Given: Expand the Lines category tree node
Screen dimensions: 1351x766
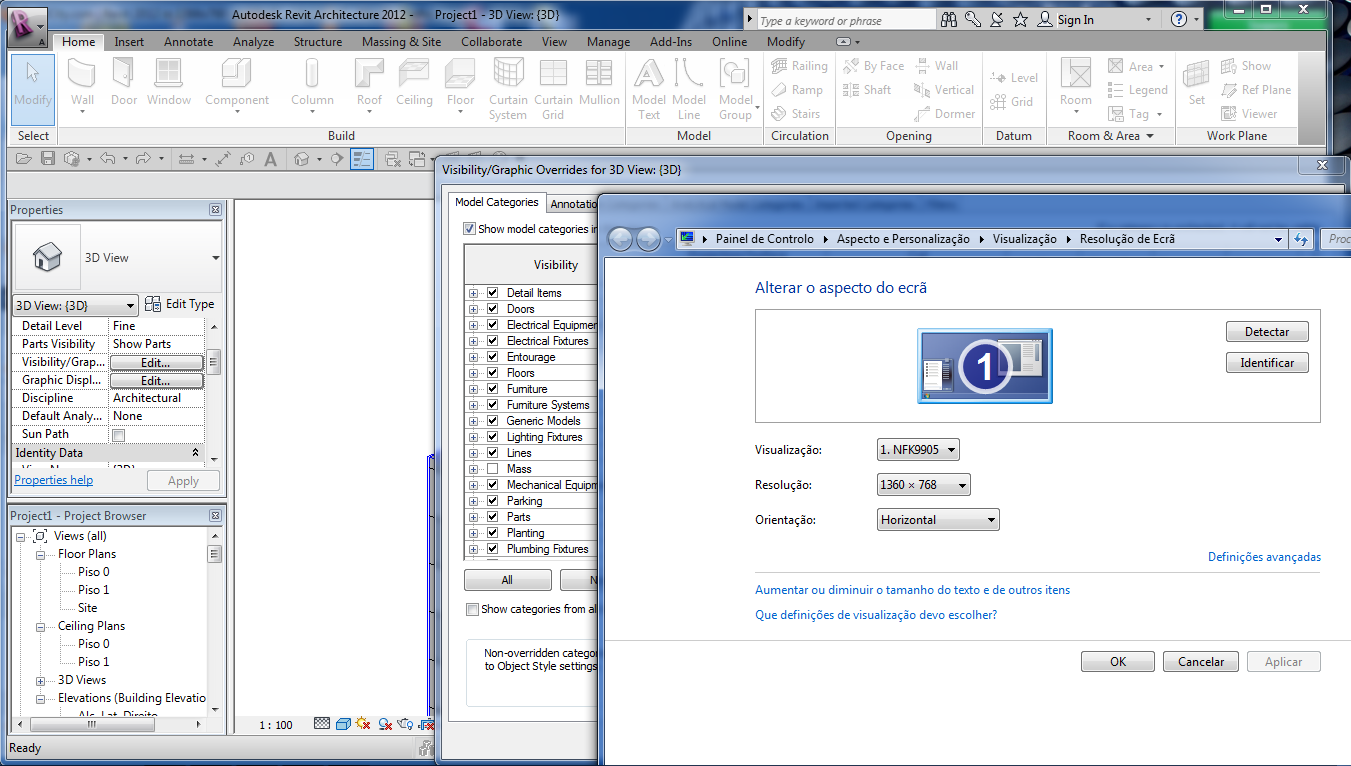Looking at the screenshot, I should [473, 453].
